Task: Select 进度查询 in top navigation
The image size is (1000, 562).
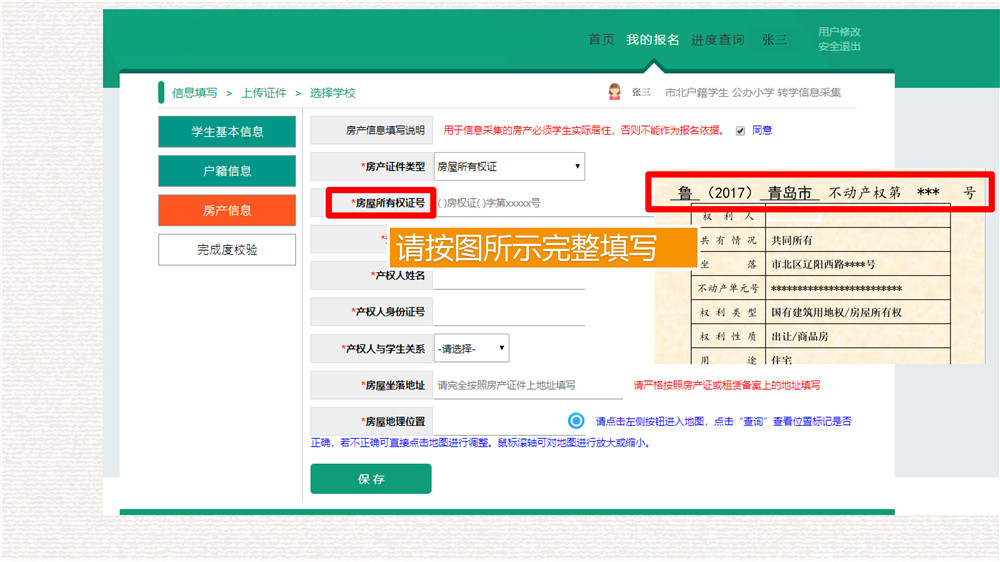Action: click(x=718, y=40)
